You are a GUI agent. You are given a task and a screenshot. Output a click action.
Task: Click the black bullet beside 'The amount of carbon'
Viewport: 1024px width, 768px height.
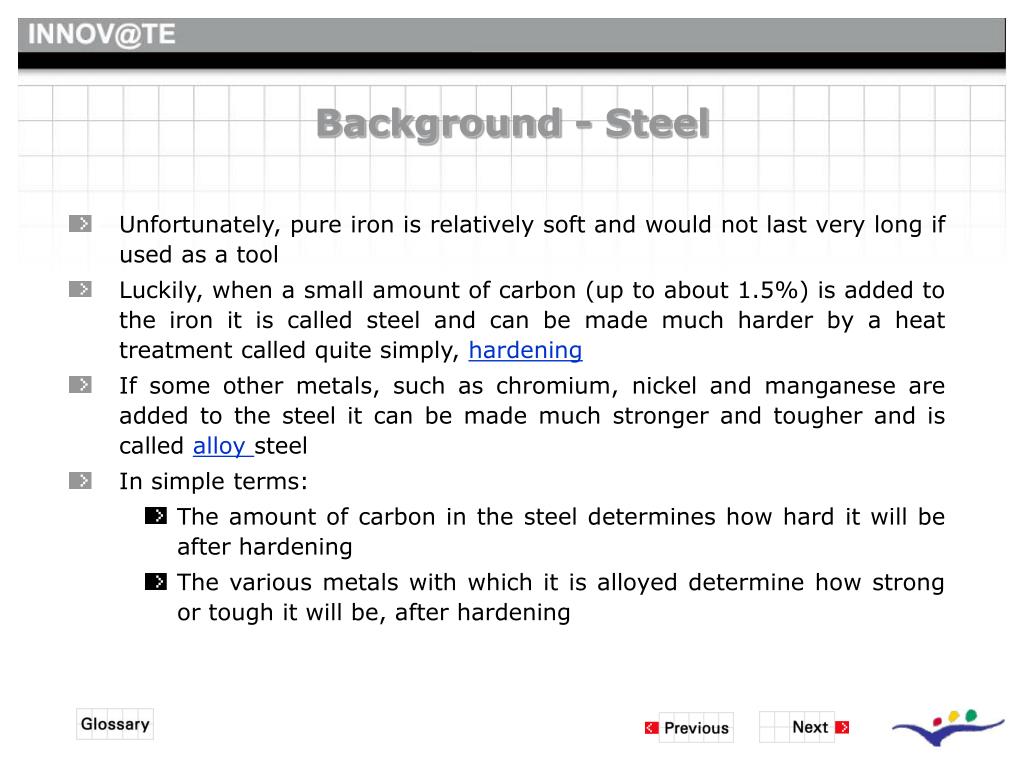156,516
